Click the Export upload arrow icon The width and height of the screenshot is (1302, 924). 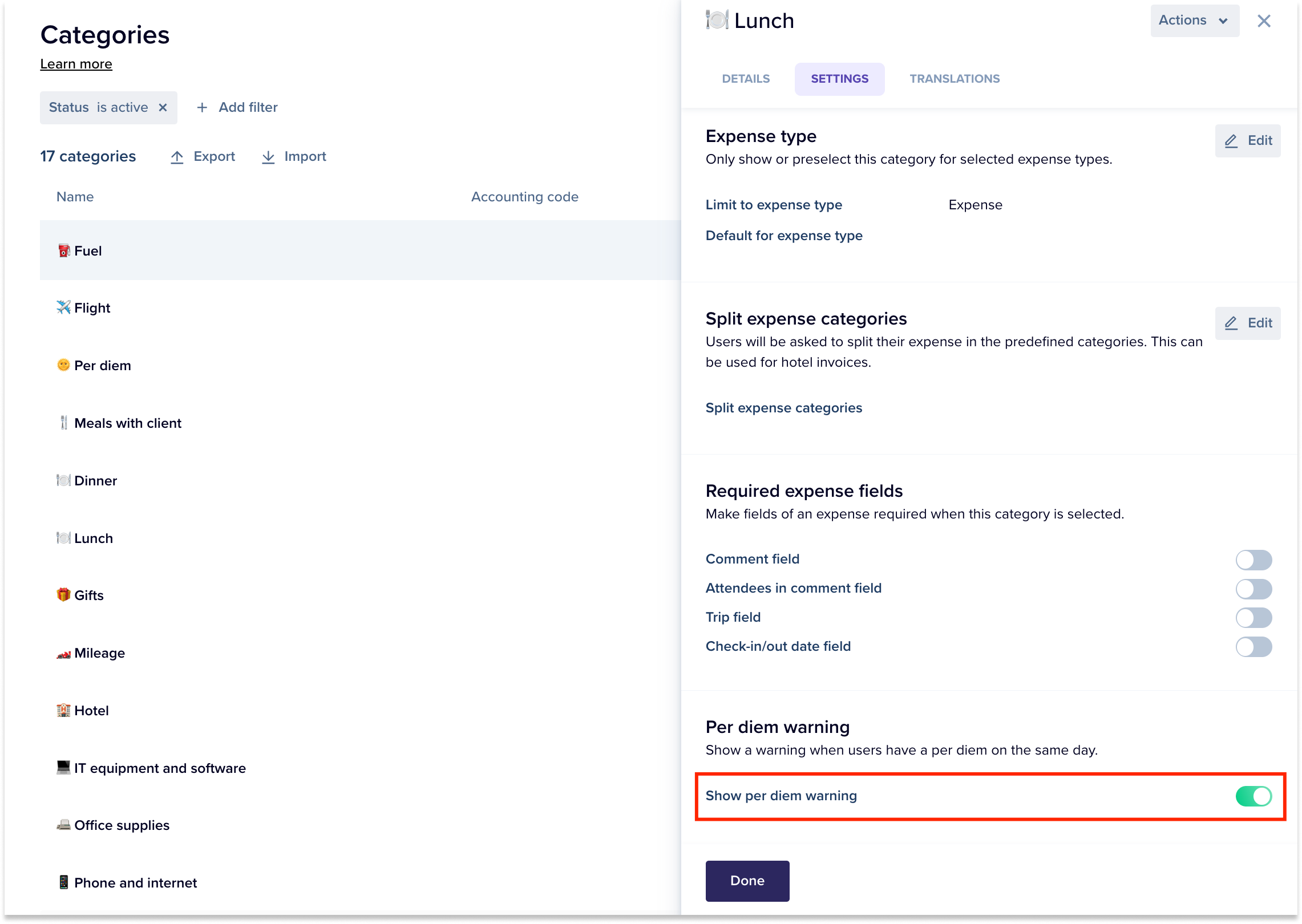point(177,157)
